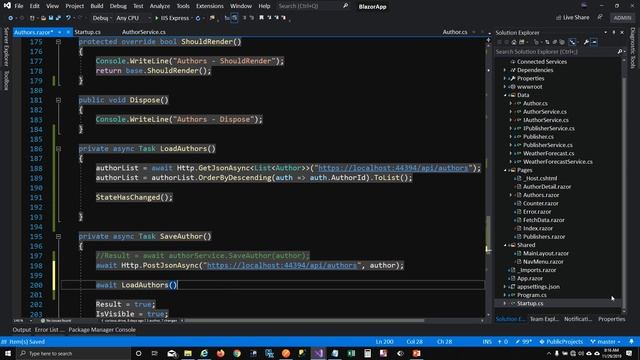Screen dimensions: 640x360
Task: Click the Live Share button
Action: pos(573,18)
